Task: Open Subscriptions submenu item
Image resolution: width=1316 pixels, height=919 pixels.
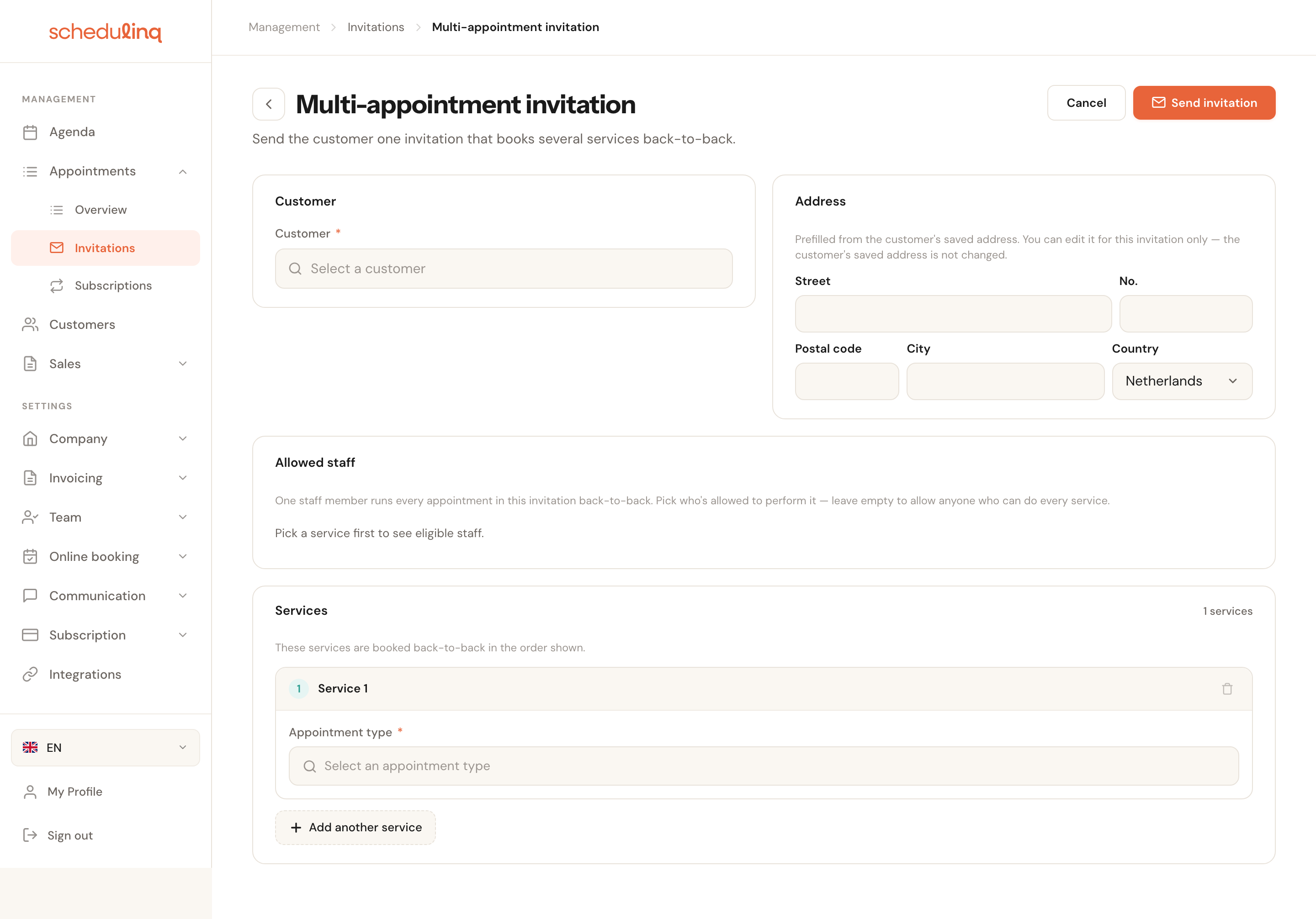Action: [x=106, y=286]
